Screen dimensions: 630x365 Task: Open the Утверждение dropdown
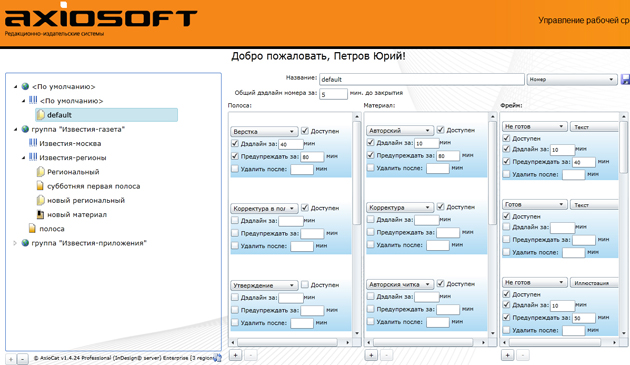[264, 285]
